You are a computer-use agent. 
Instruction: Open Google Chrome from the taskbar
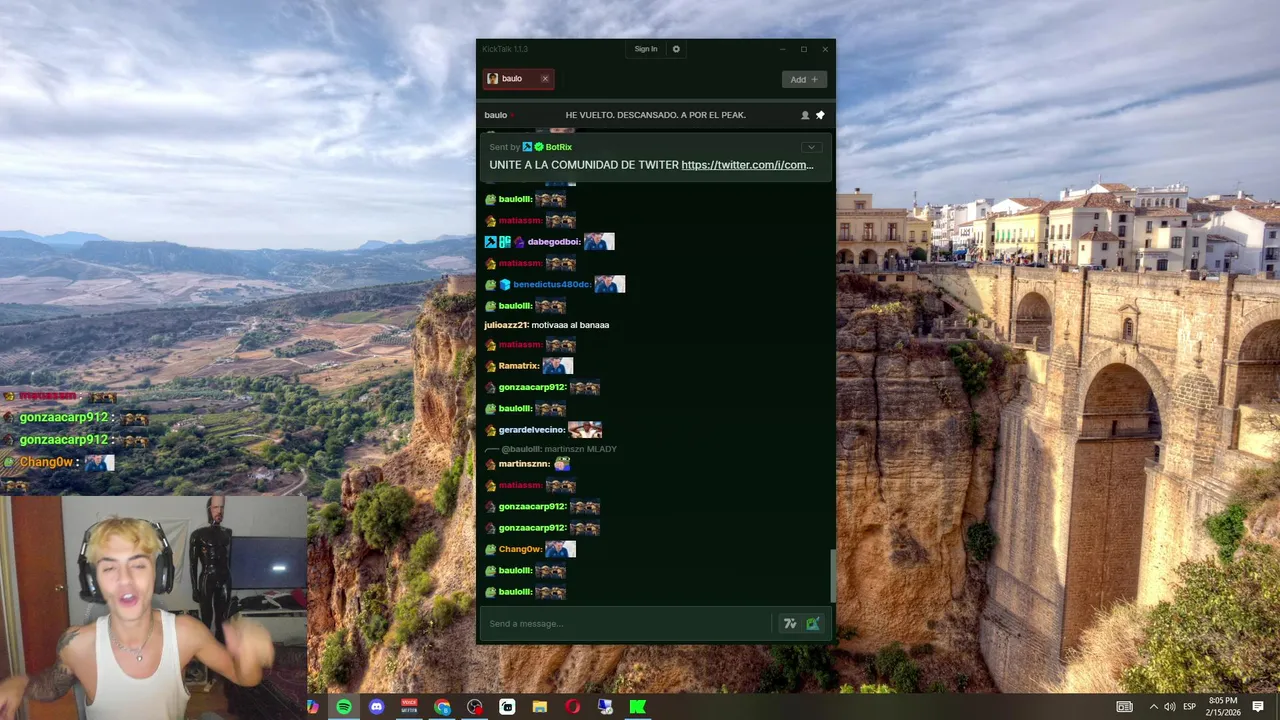(442, 707)
